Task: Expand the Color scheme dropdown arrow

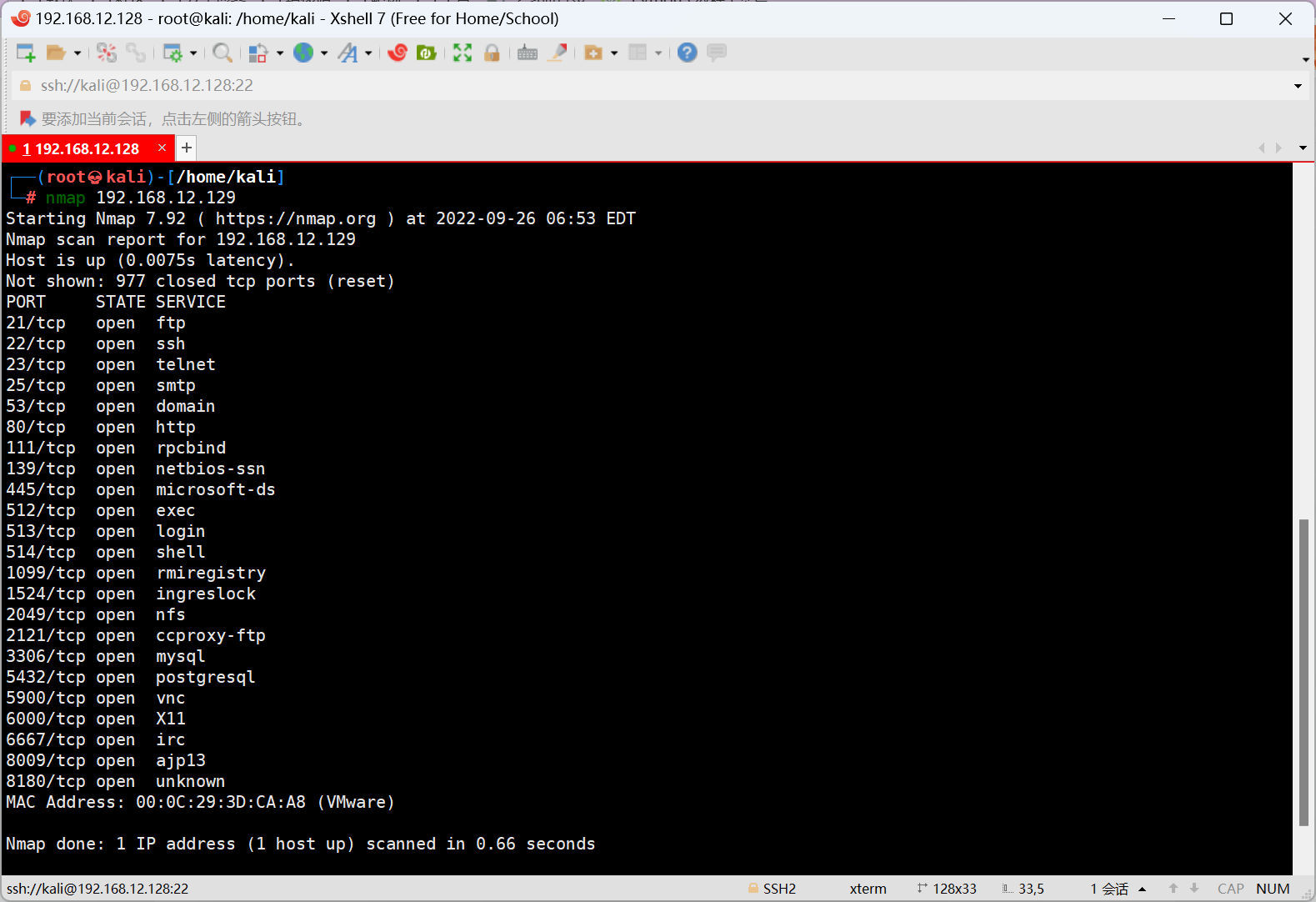Action: [280, 53]
